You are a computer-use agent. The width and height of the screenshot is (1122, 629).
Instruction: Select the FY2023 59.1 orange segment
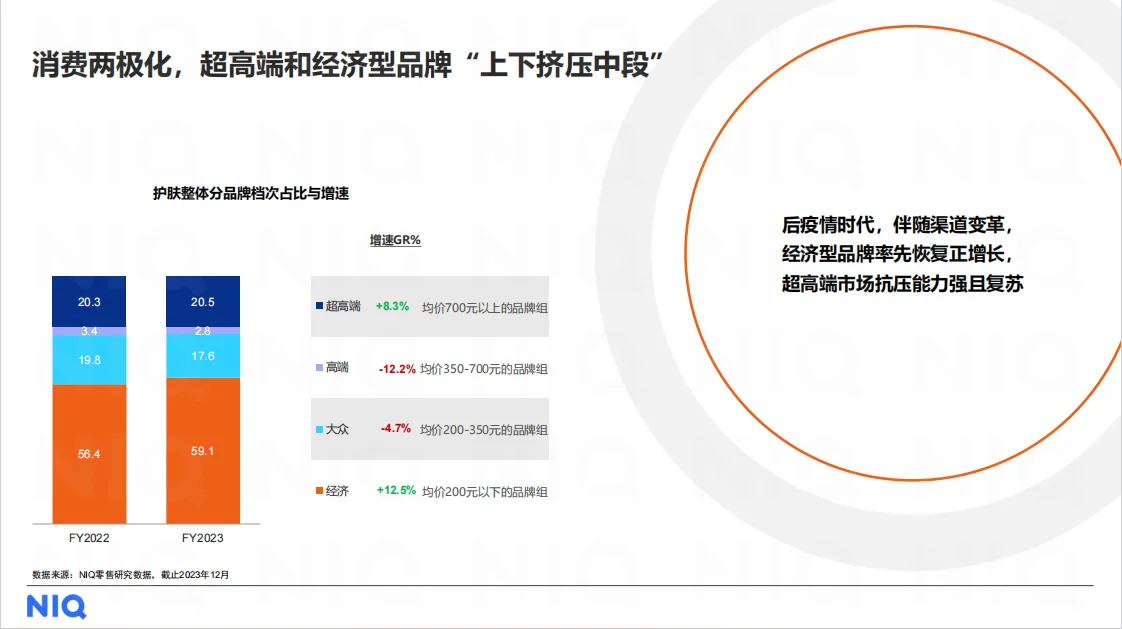(x=203, y=451)
